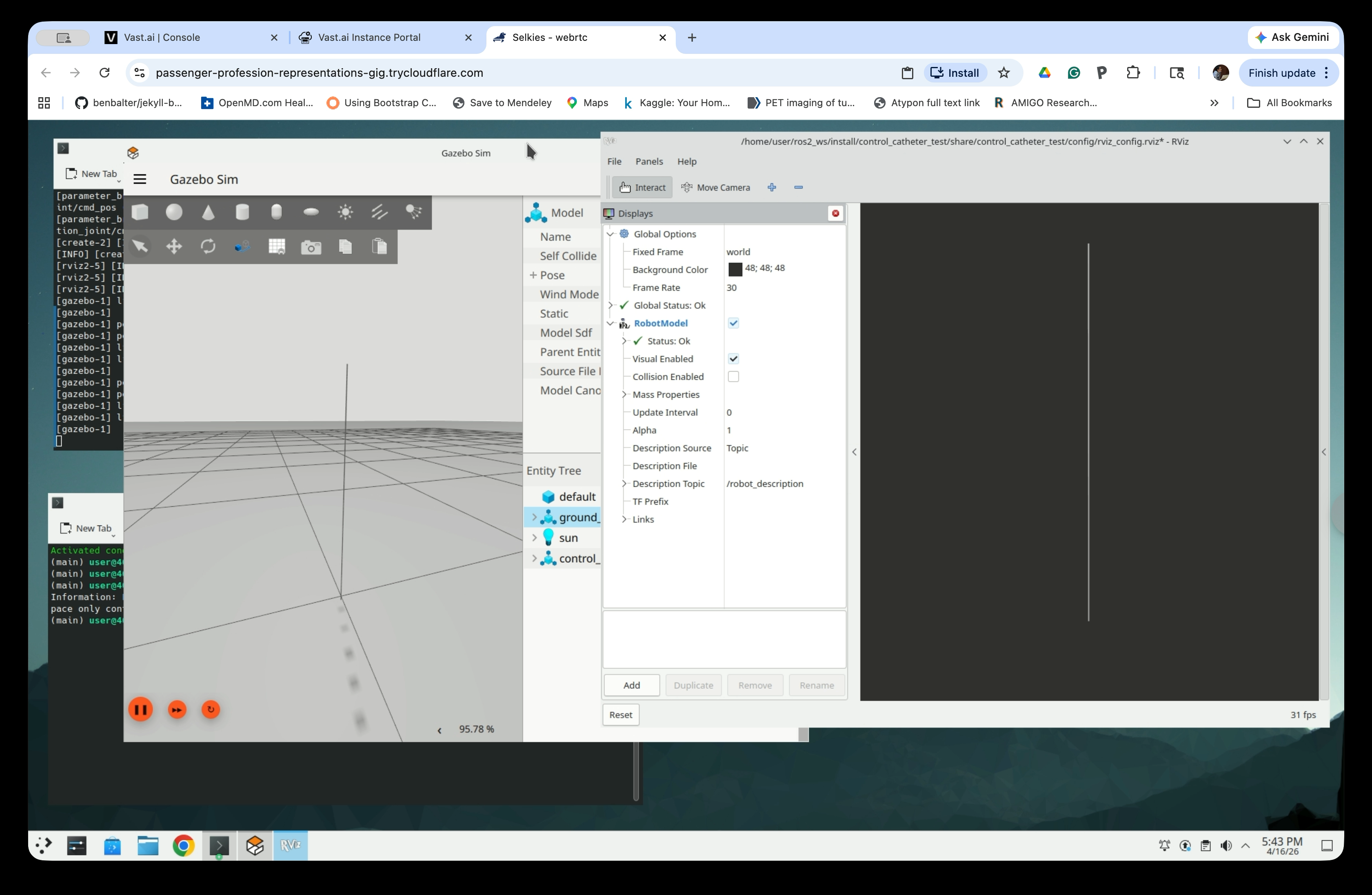Screen dimensions: 1372x895
Task: Insert a box shape in Gazebo
Action: coord(140,212)
